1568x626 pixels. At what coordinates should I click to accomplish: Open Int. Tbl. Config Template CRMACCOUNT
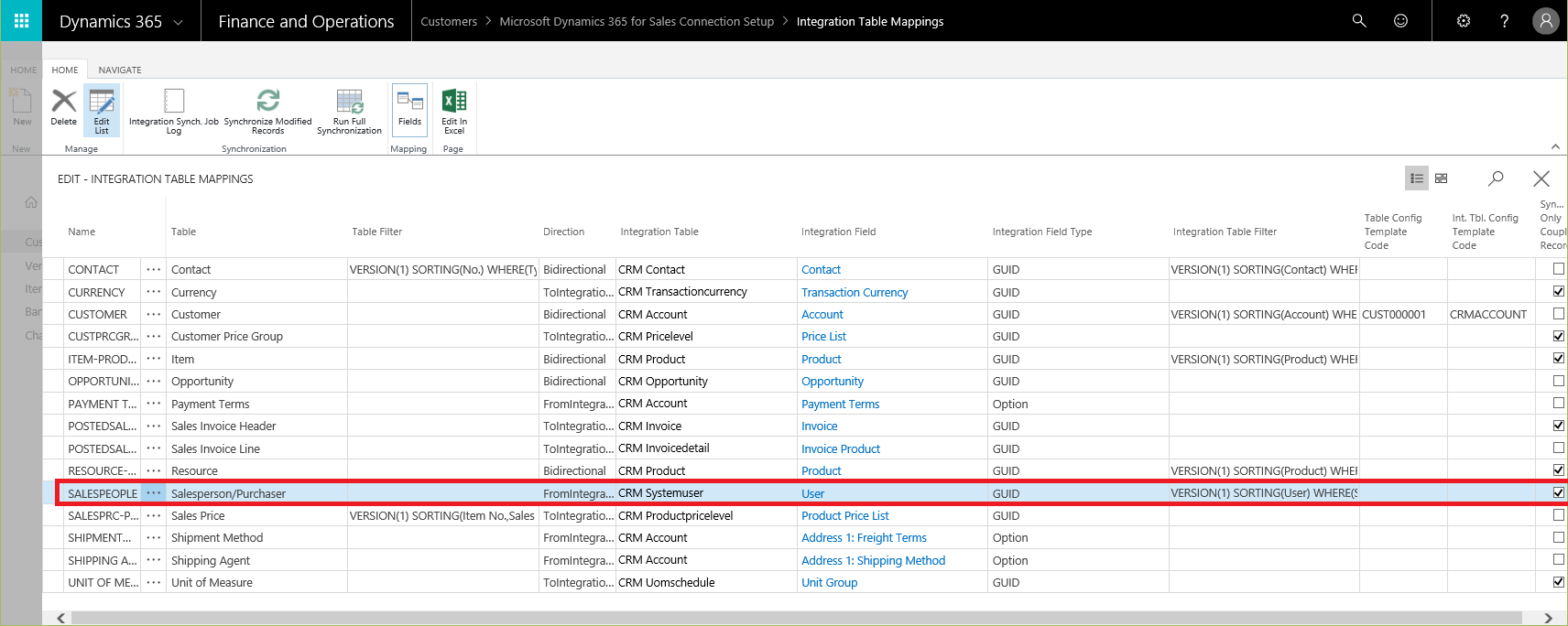point(1490,314)
